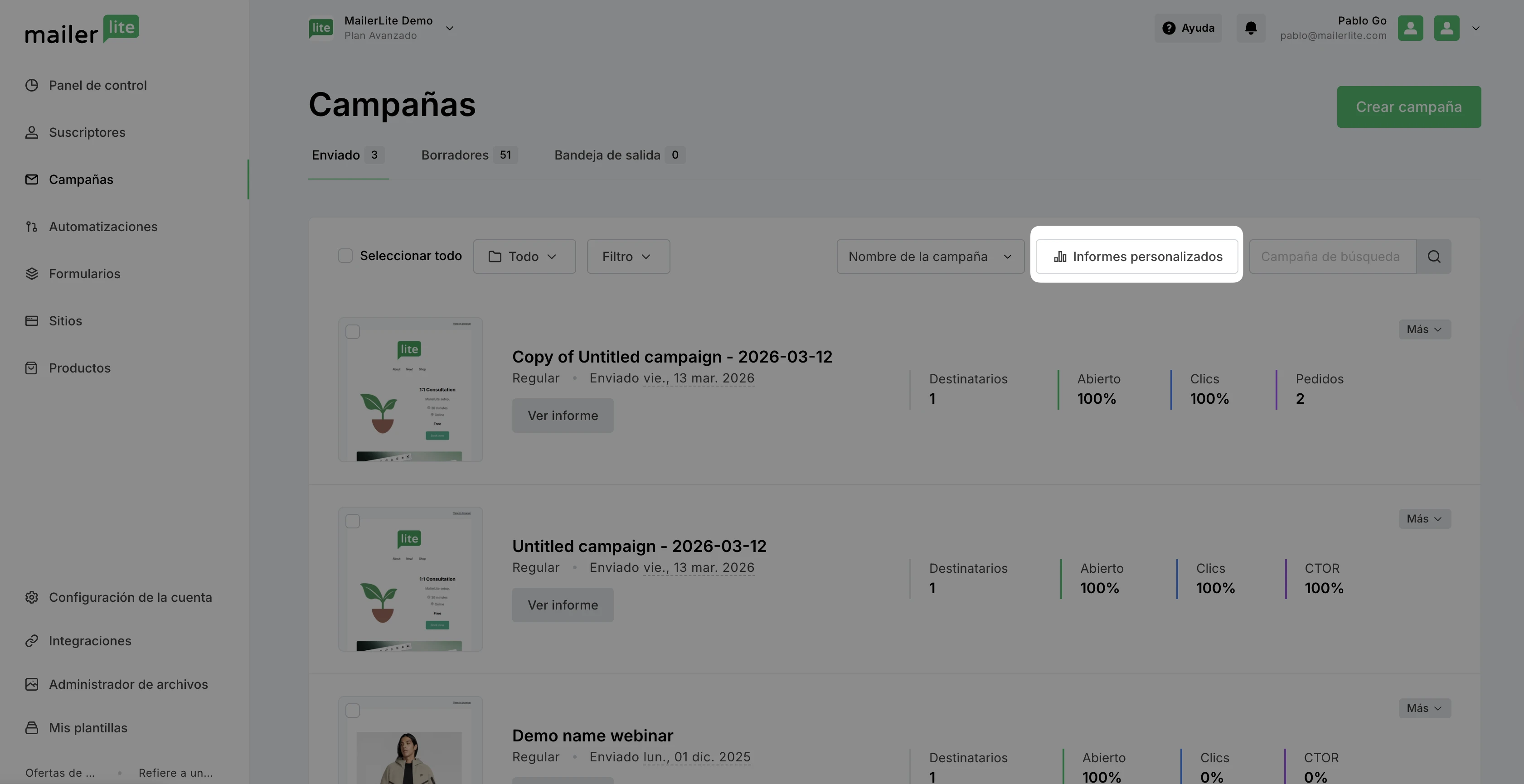Tick the Demo name webinar thumbnail checkbox
This screenshot has width=1524, height=784.
[x=353, y=711]
